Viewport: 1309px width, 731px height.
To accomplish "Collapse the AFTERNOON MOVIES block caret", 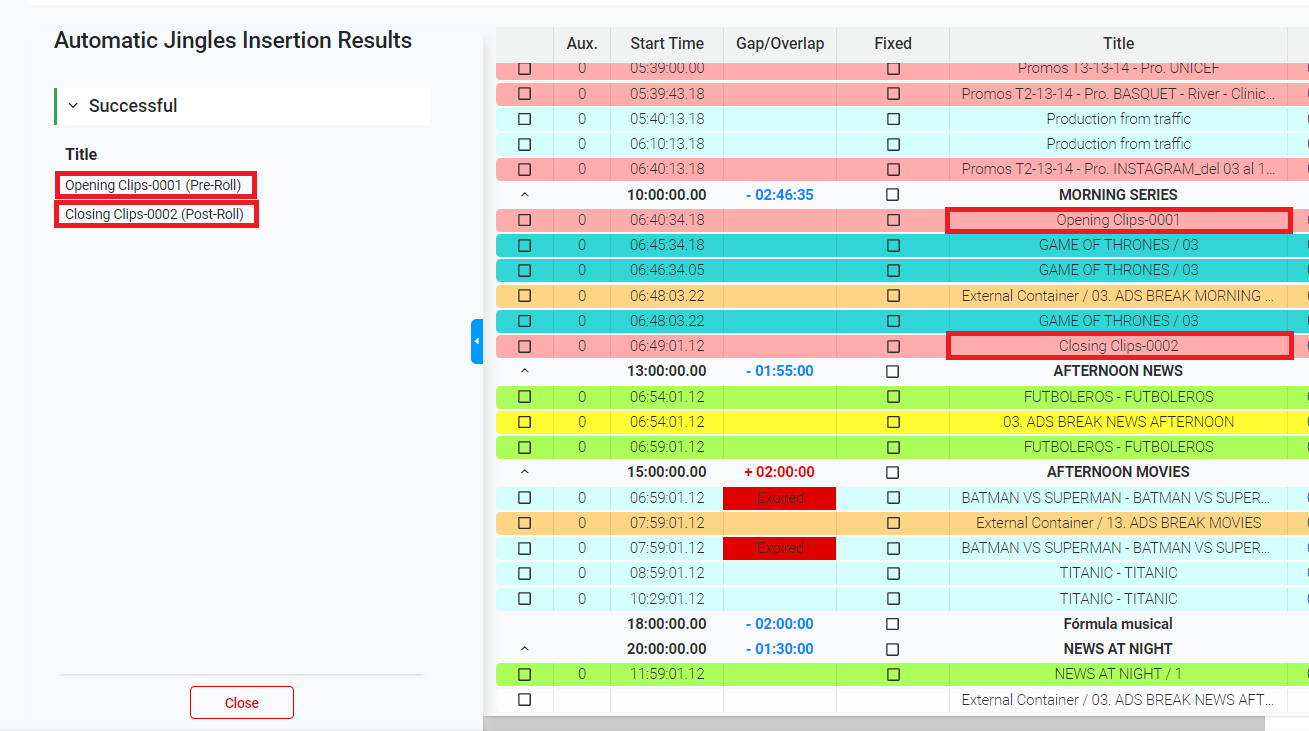I will coord(525,472).
